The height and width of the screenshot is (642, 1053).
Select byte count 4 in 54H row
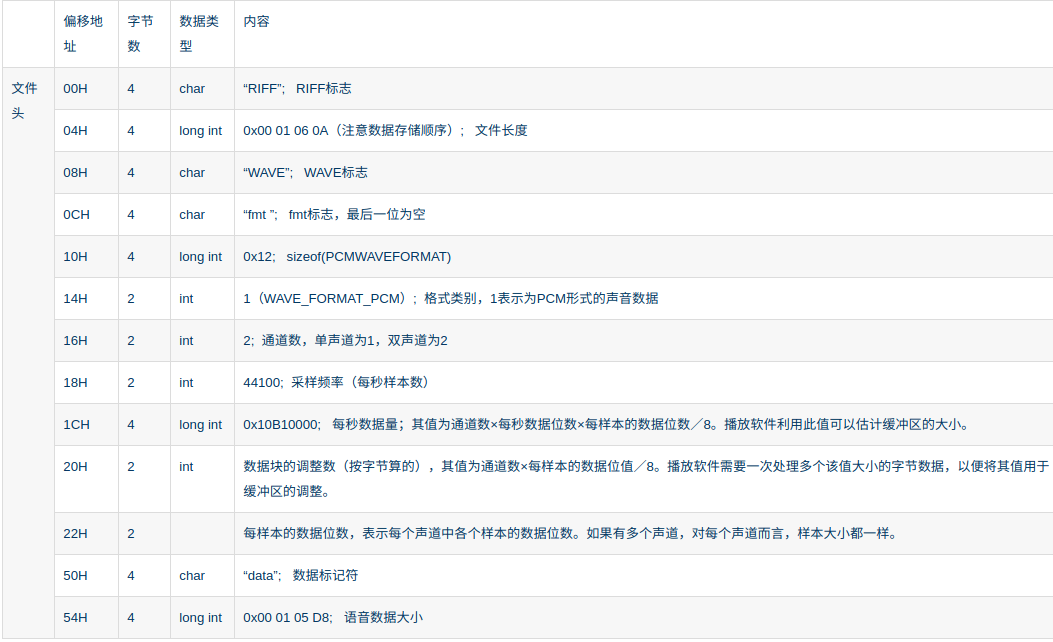tap(131, 617)
